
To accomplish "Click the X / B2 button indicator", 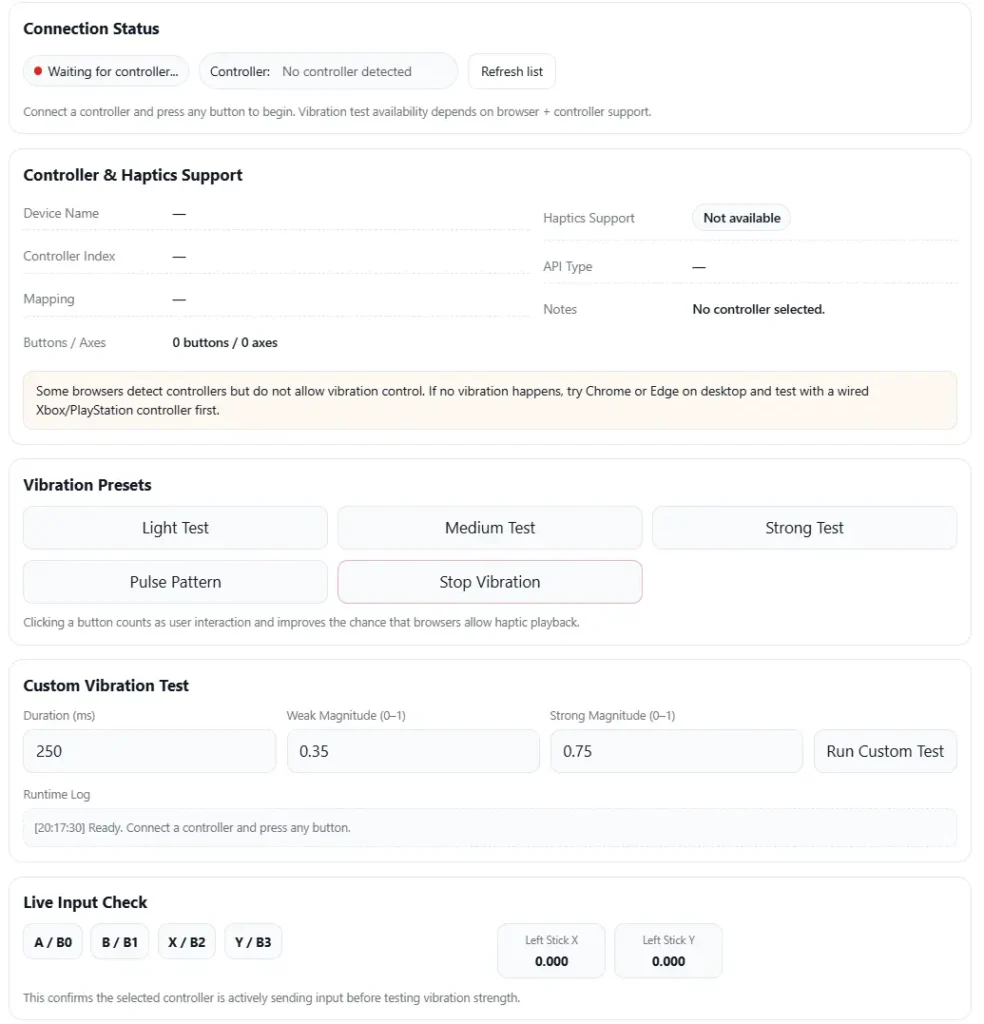I will (x=187, y=942).
